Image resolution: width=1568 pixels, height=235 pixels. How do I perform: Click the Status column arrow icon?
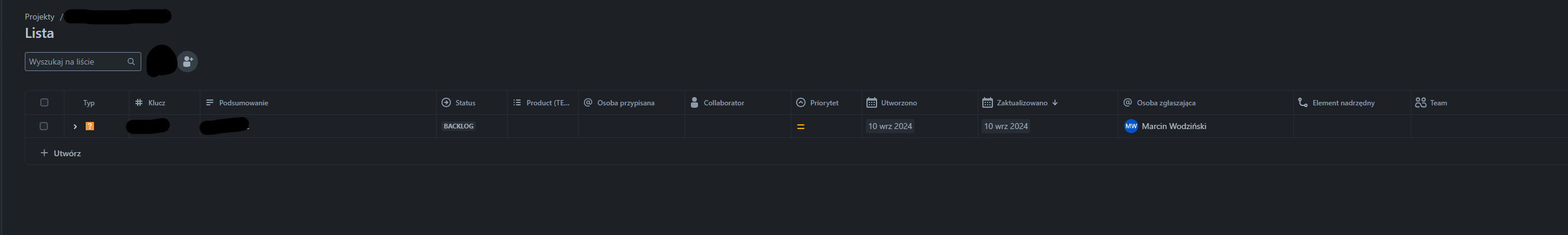coord(446,102)
